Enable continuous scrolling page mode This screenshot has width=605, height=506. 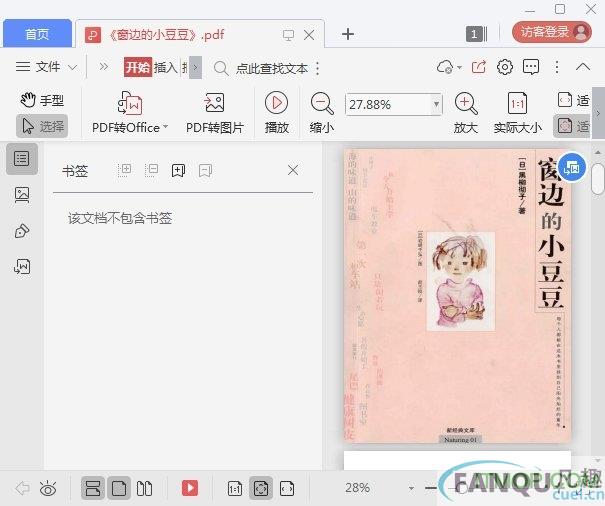coord(93,489)
